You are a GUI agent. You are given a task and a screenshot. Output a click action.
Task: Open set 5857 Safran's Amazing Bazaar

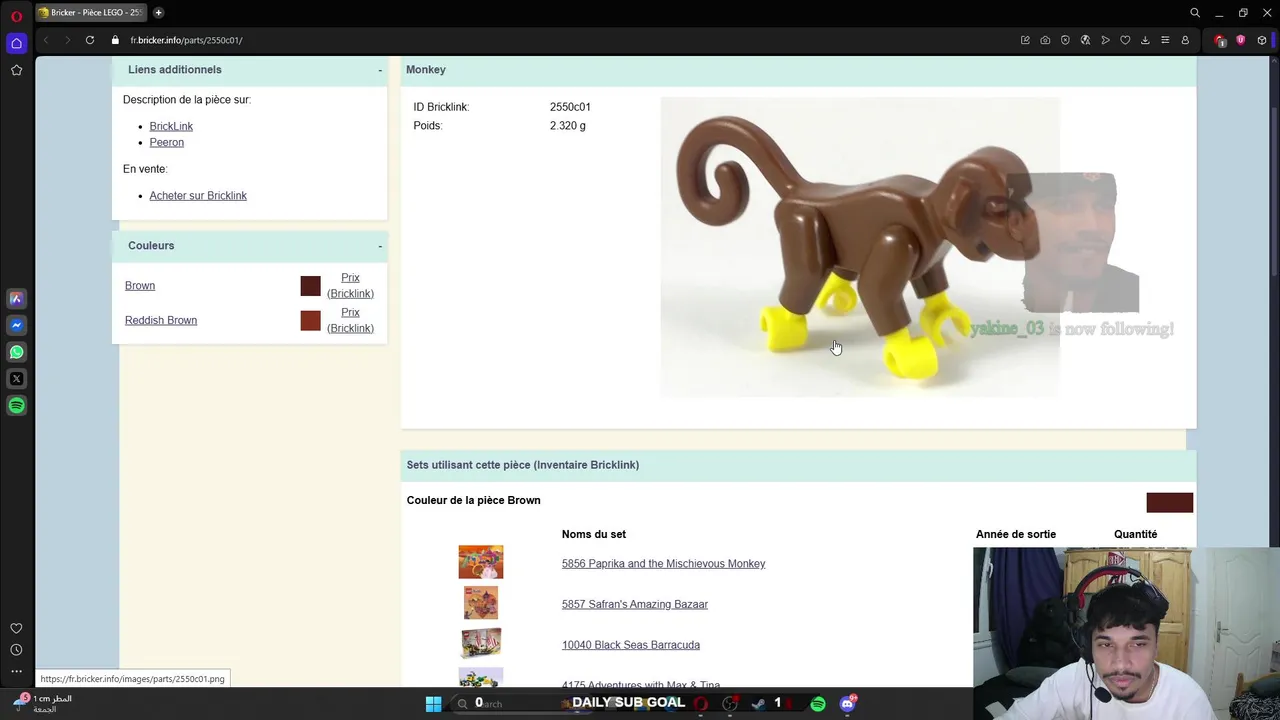634,604
